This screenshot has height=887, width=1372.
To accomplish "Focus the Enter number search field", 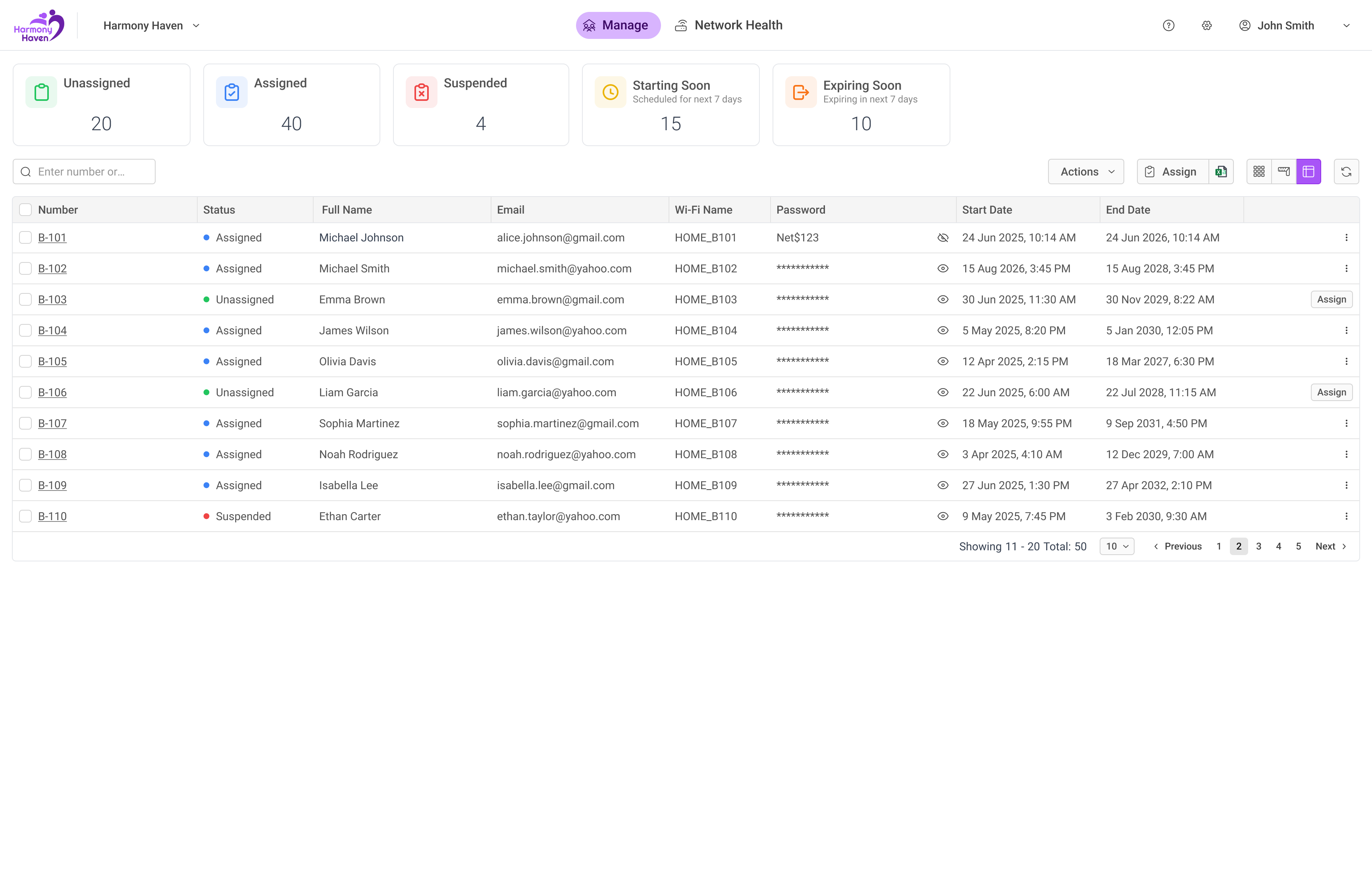I will point(84,172).
